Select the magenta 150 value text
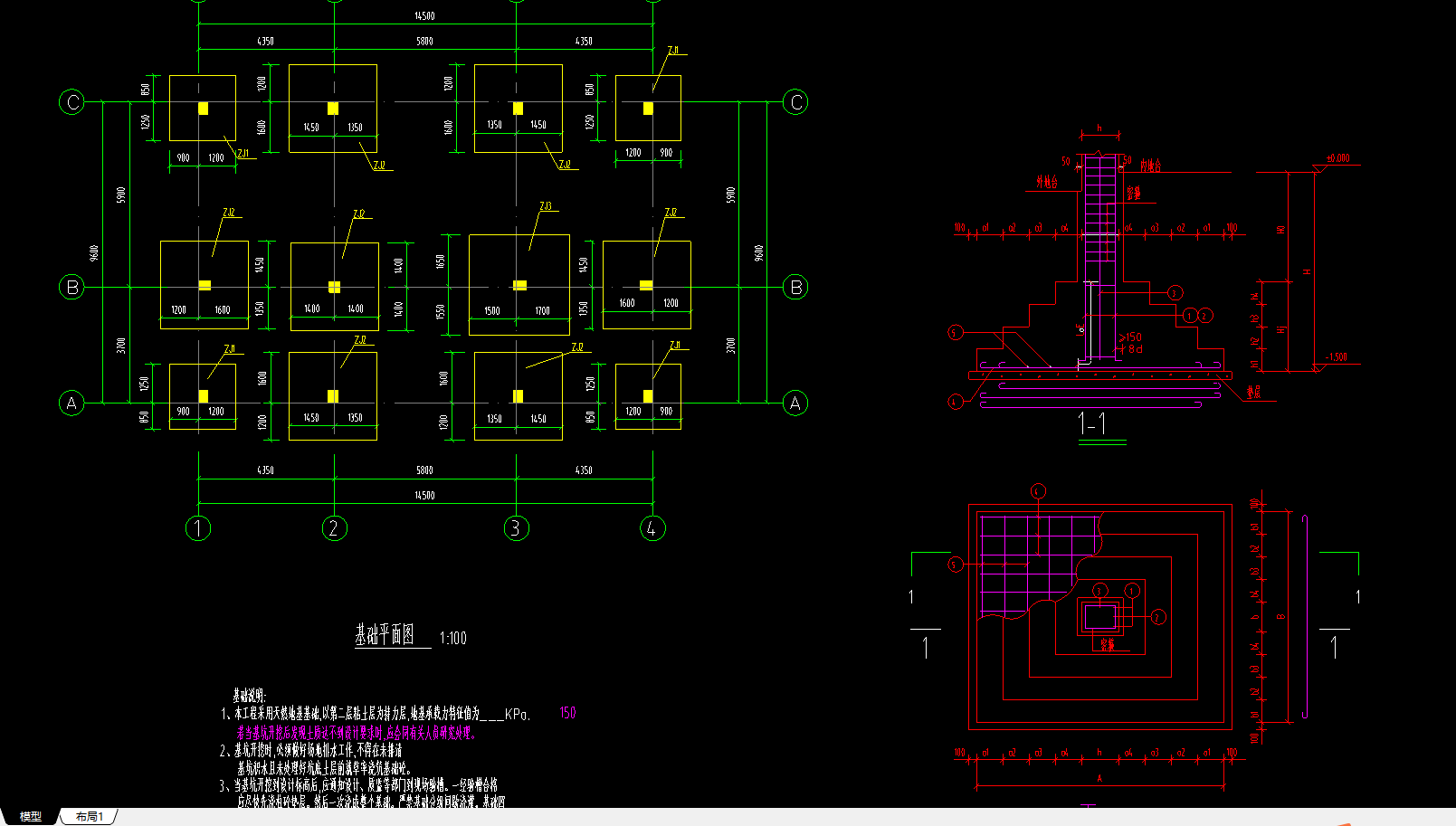Screen dimensions: 1456x826 567,713
